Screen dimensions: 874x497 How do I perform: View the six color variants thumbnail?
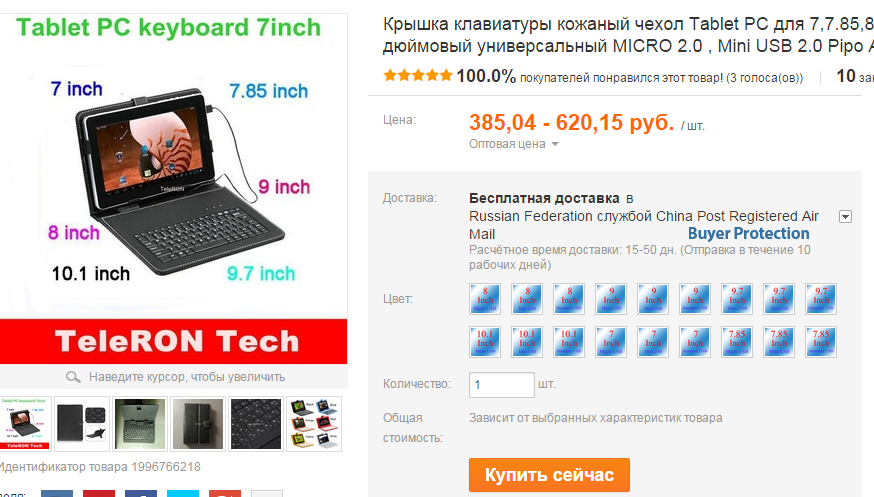(x=314, y=424)
